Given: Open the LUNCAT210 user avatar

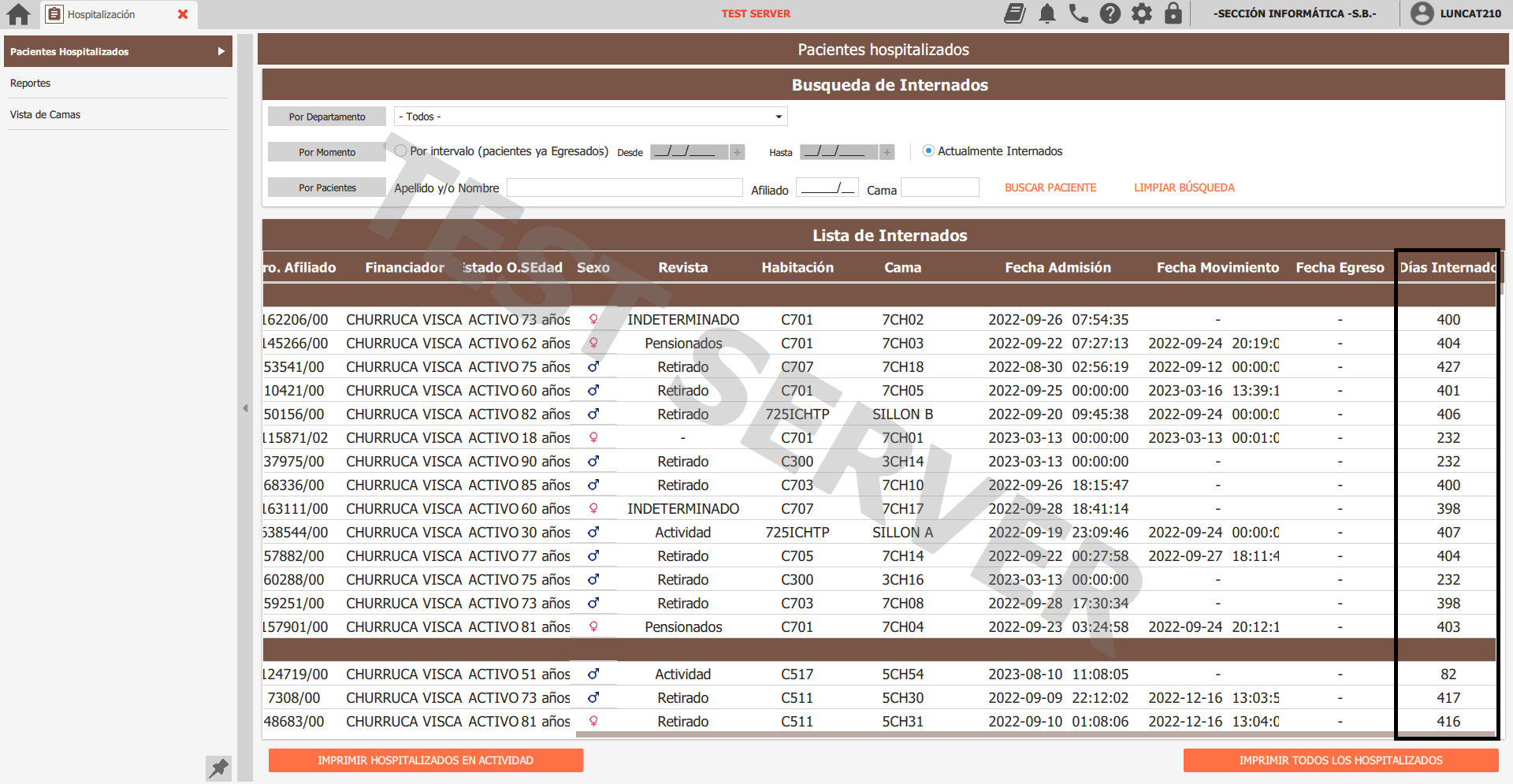Looking at the screenshot, I should point(1422,13).
